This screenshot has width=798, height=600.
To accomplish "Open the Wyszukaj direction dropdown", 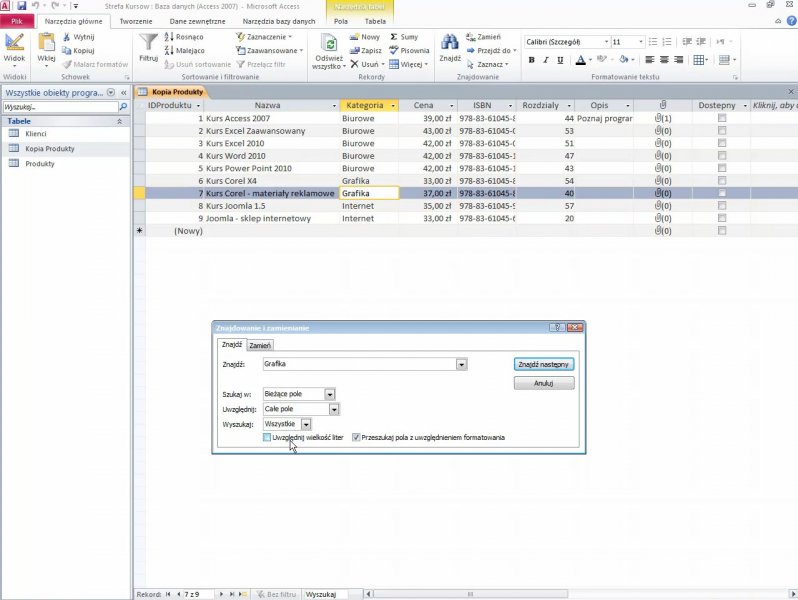I will click(x=306, y=424).
